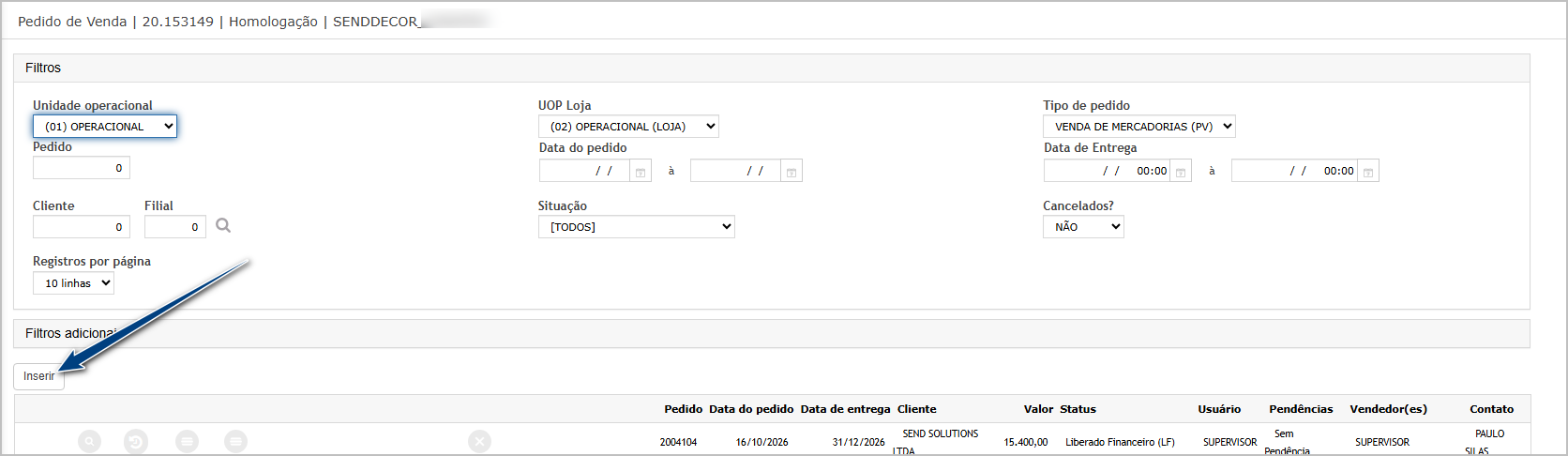Image resolution: width=1568 pixels, height=456 pixels.
Task: Open the client search magnifier icon
Action: (x=223, y=225)
